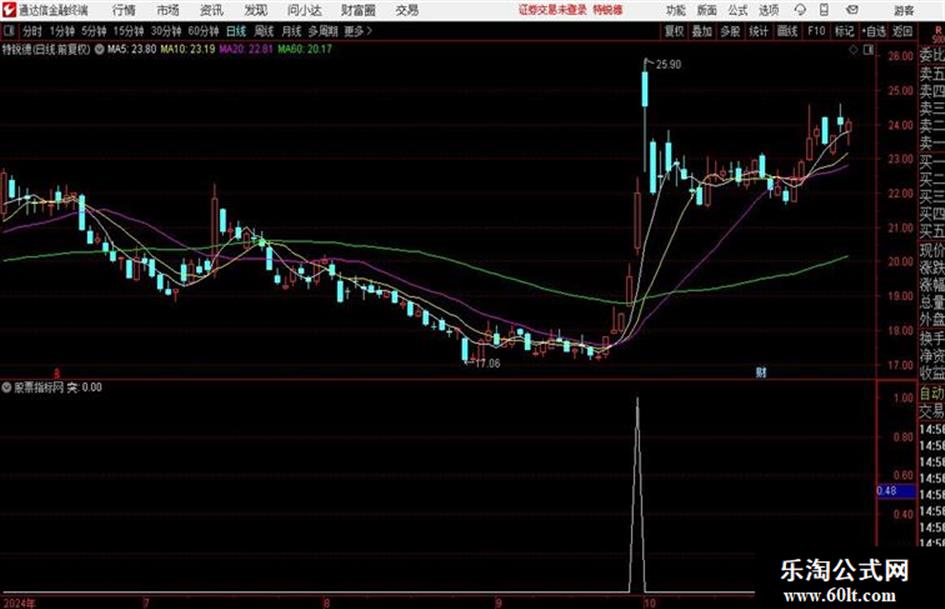The width and height of the screenshot is (945, 609).
Task: Open the F10 company info button
Action: (816, 31)
